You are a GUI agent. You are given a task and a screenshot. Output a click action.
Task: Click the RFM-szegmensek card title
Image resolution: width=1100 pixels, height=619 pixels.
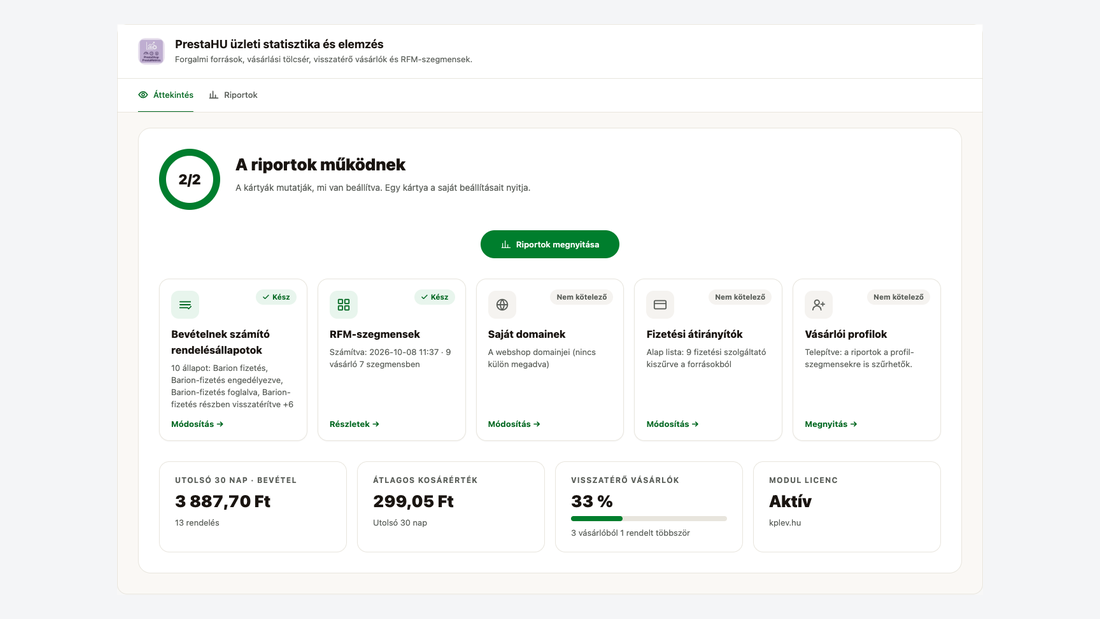[x=375, y=334]
